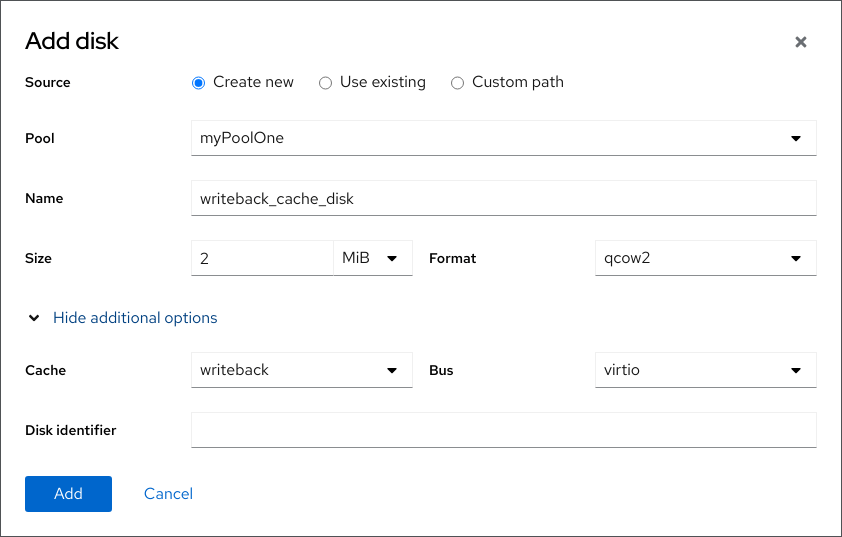Viewport: 842px width, 537px height.
Task: Click the caret arrow in Pool selector
Action: coord(796,139)
